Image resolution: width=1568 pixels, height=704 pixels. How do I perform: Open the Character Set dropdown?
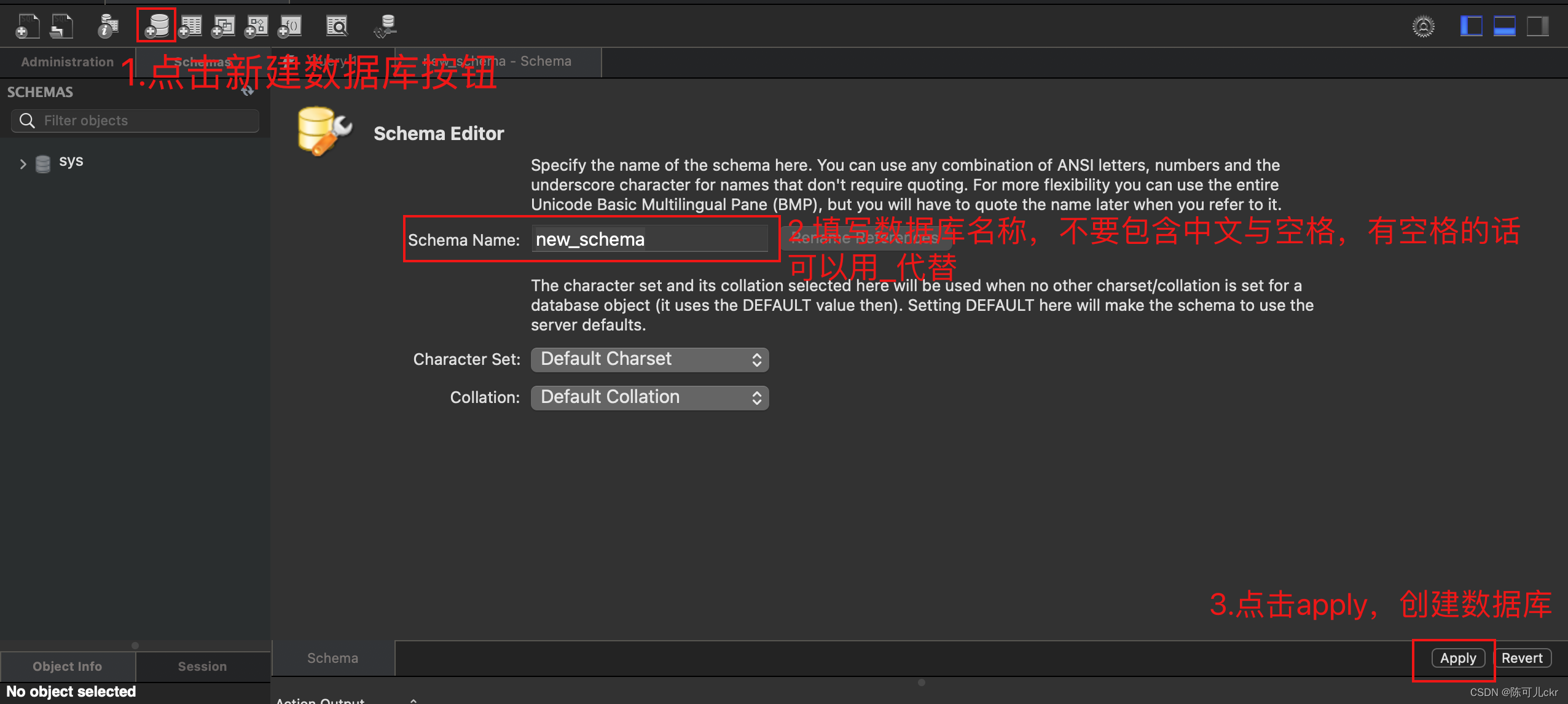649,359
